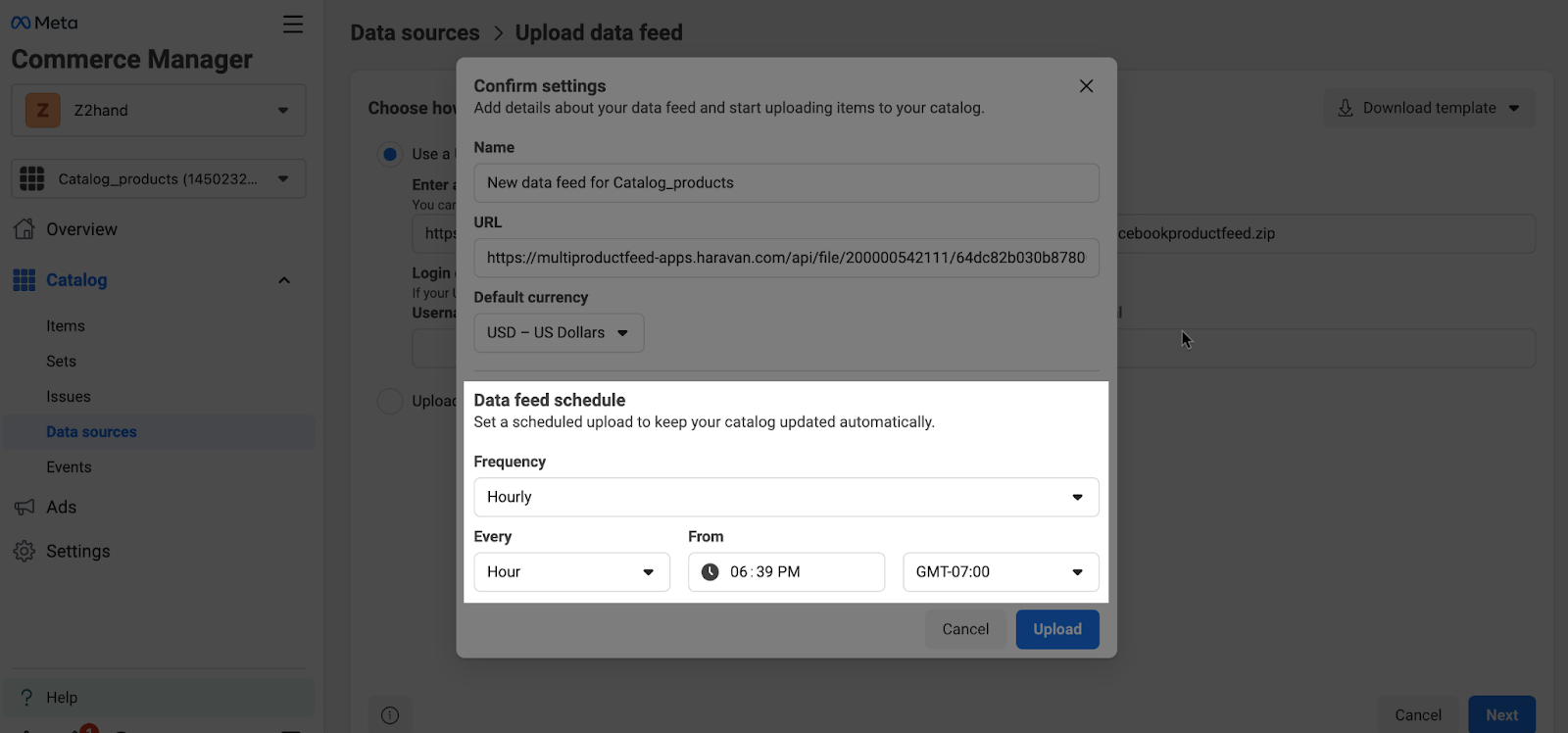Click the Catalog grid icon in sidebar
The height and width of the screenshot is (733, 1568).
click(x=24, y=280)
